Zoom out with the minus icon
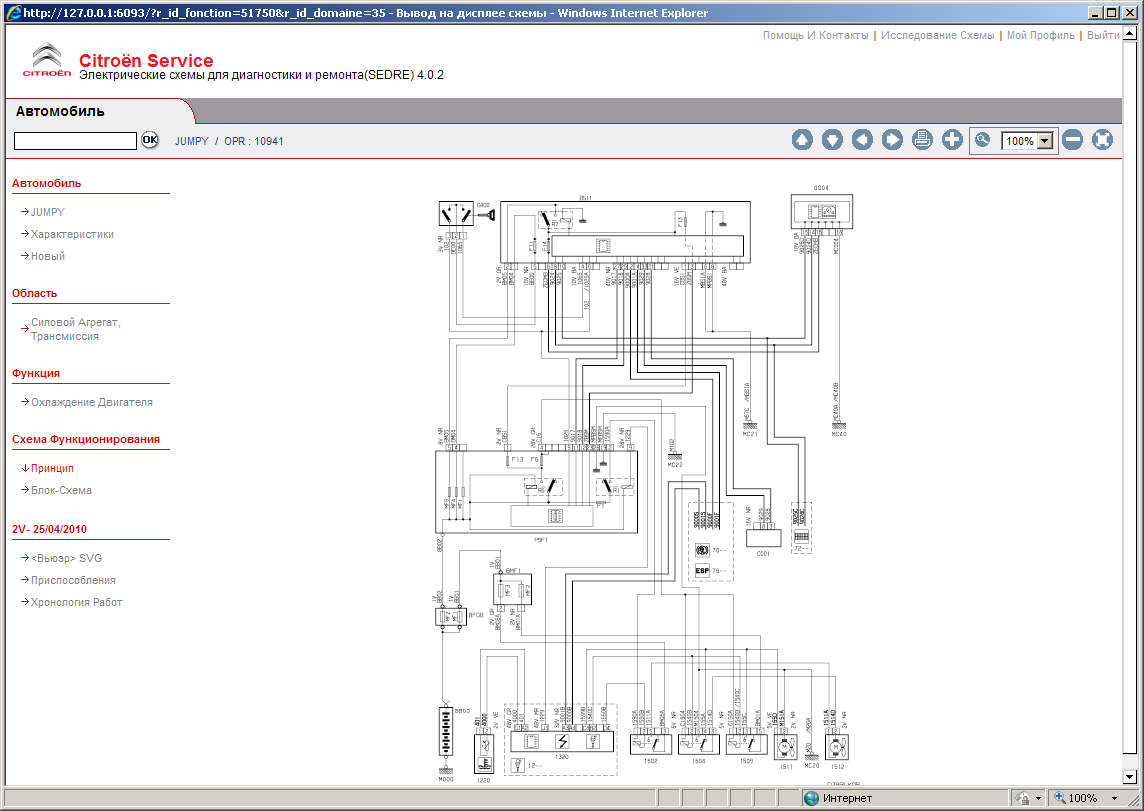This screenshot has height=811, width=1144. [1072, 139]
